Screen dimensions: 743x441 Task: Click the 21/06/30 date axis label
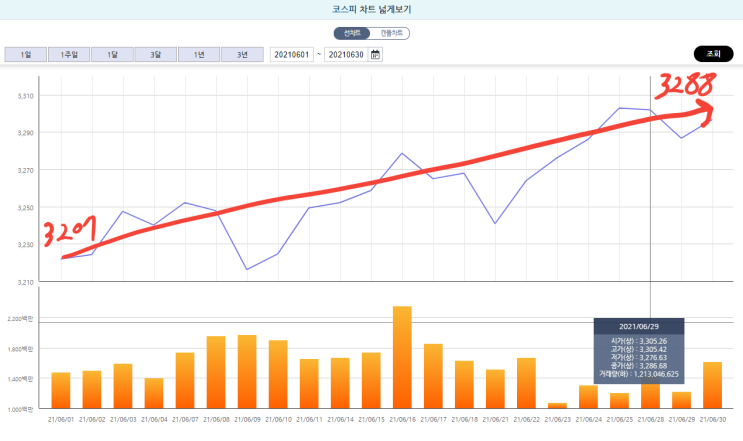point(712,420)
